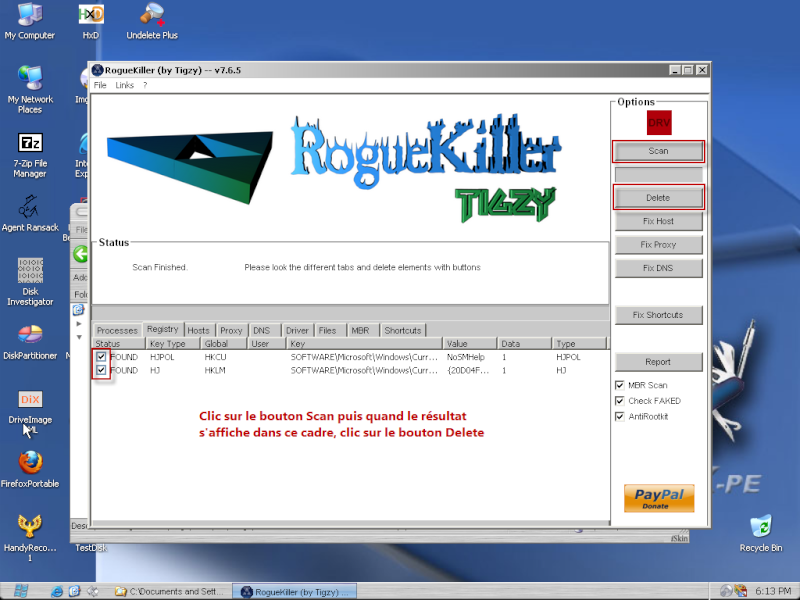800x600 pixels.
Task: Open the ? help menu
Action: point(145,85)
